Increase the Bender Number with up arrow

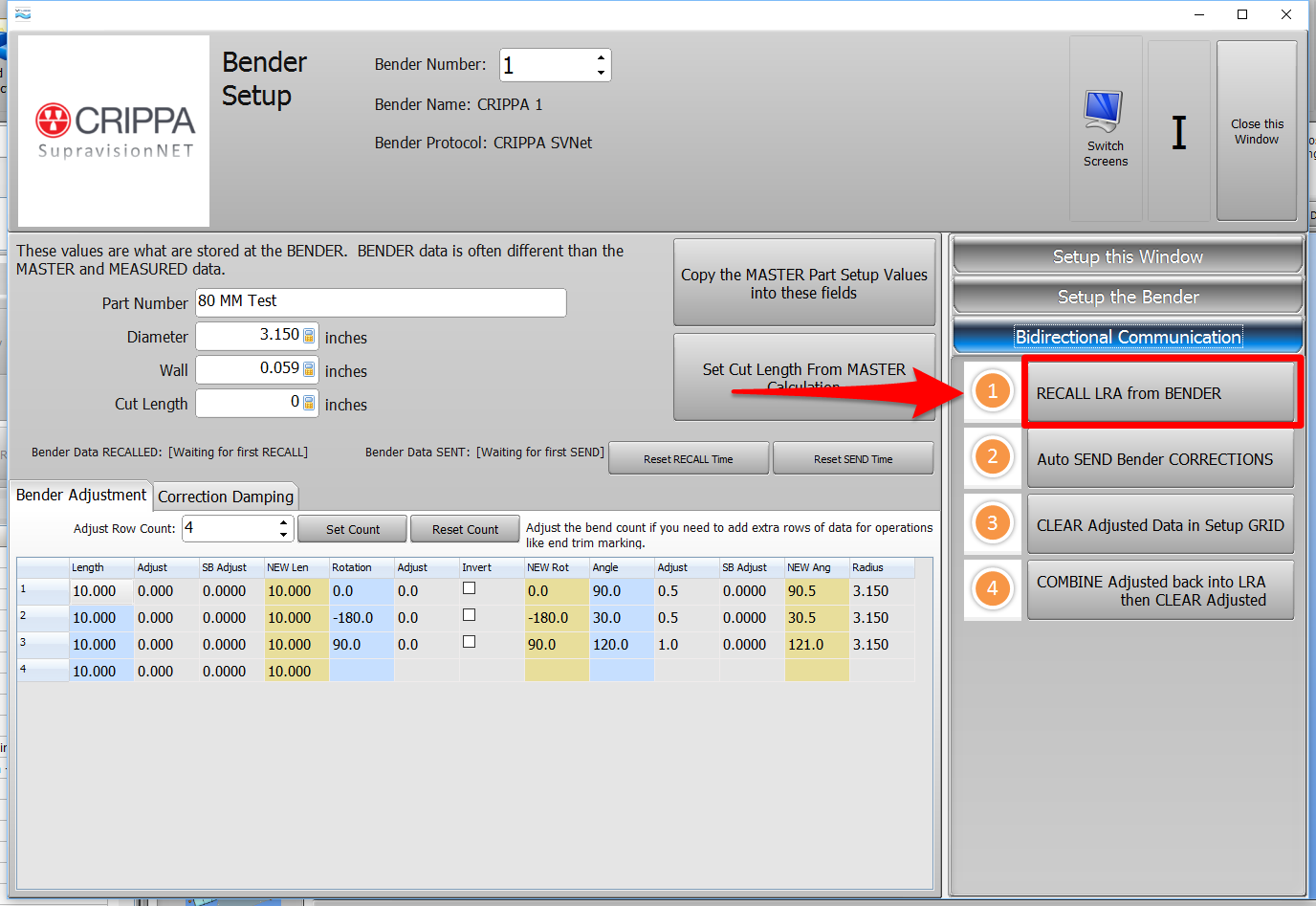[x=601, y=57]
